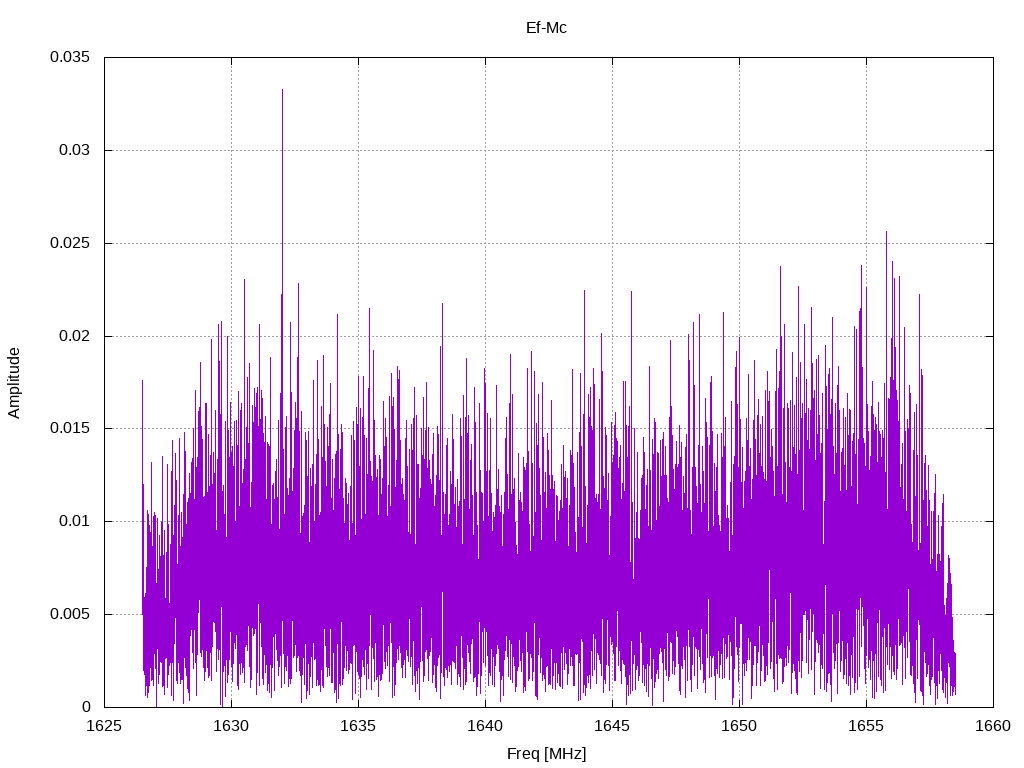Click the x-axis tick label 1635

click(x=359, y=726)
